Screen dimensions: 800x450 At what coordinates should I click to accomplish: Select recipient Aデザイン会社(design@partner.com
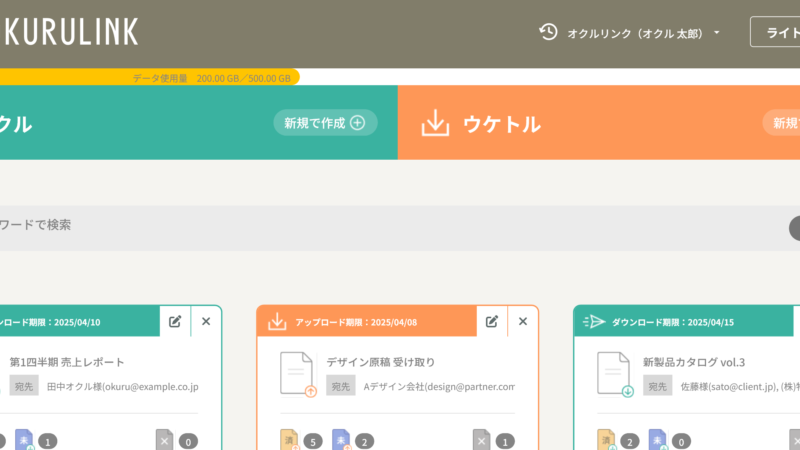click(439, 387)
